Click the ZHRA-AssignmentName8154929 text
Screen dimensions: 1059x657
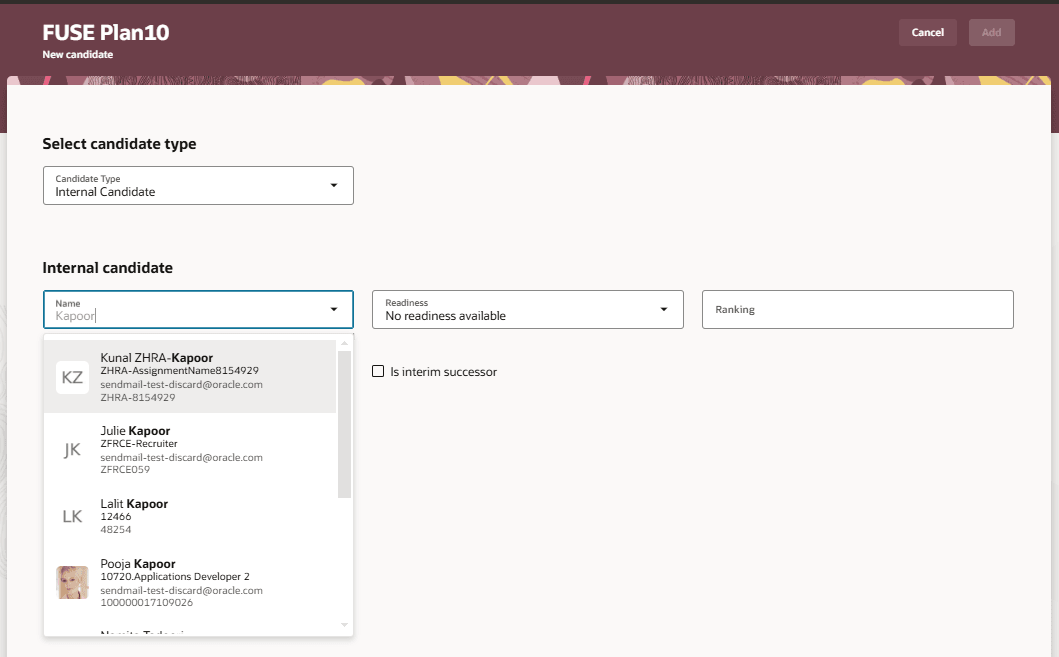tap(180, 371)
